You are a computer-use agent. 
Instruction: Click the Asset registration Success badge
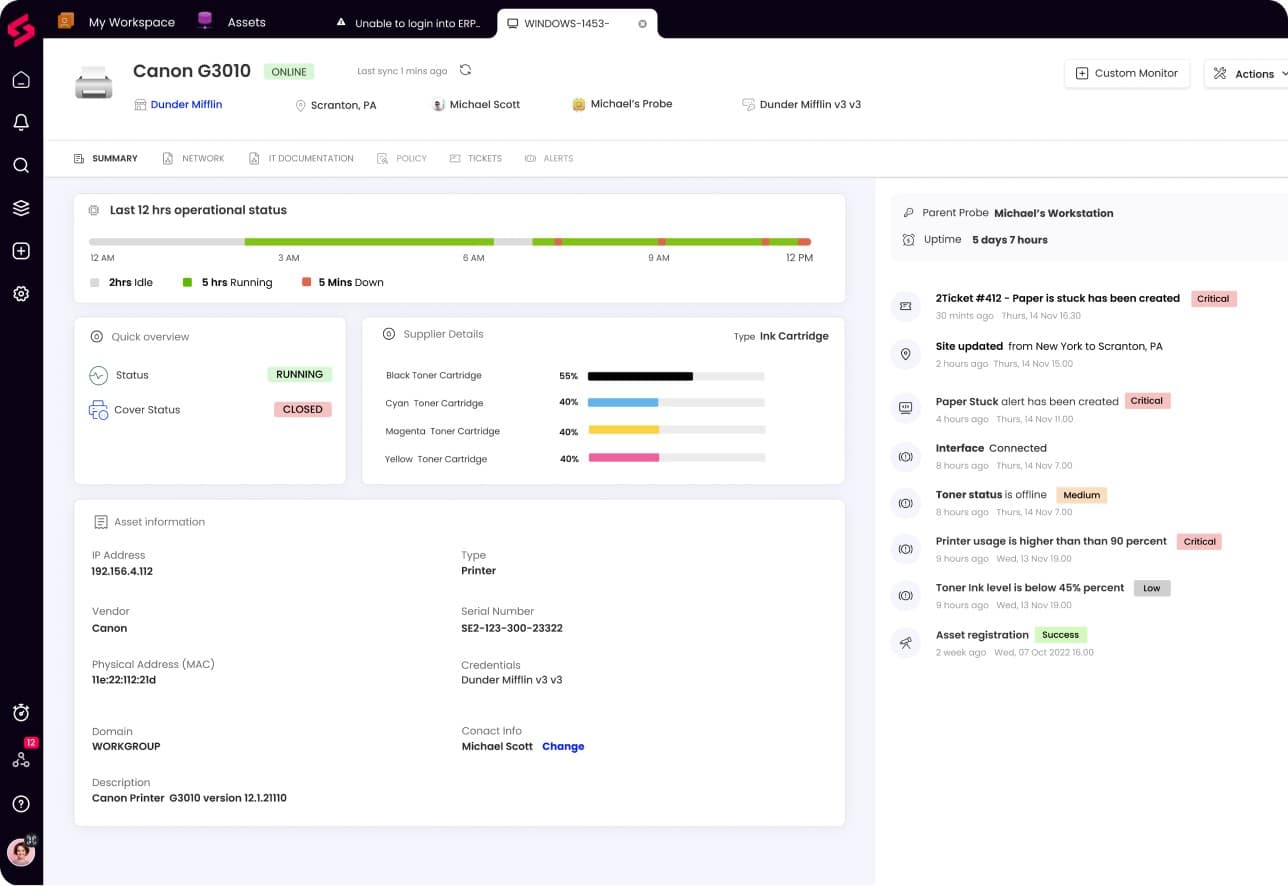pos(1060,635)
